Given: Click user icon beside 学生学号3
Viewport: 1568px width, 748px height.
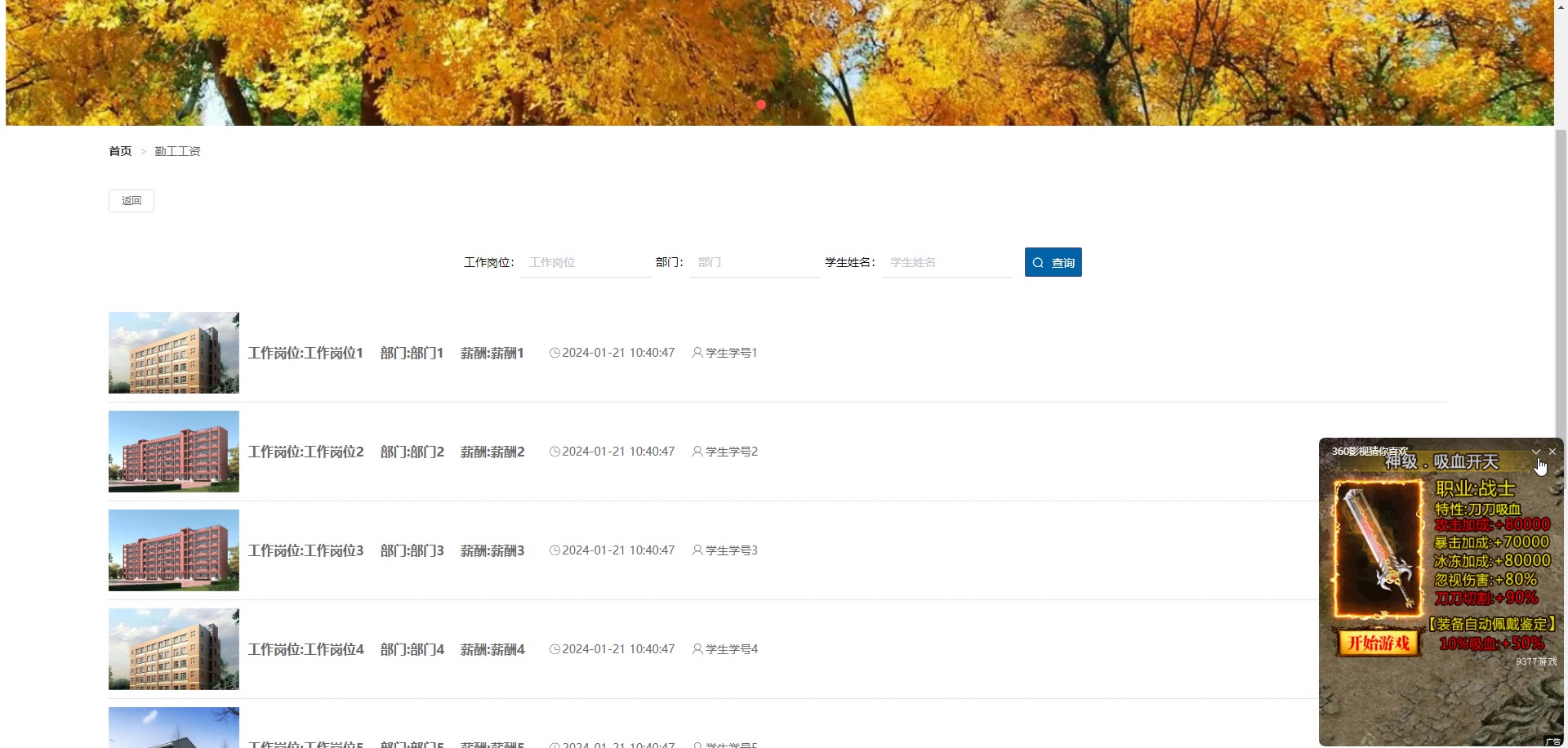Looking at the screenshot, I should tap(697, 550).
